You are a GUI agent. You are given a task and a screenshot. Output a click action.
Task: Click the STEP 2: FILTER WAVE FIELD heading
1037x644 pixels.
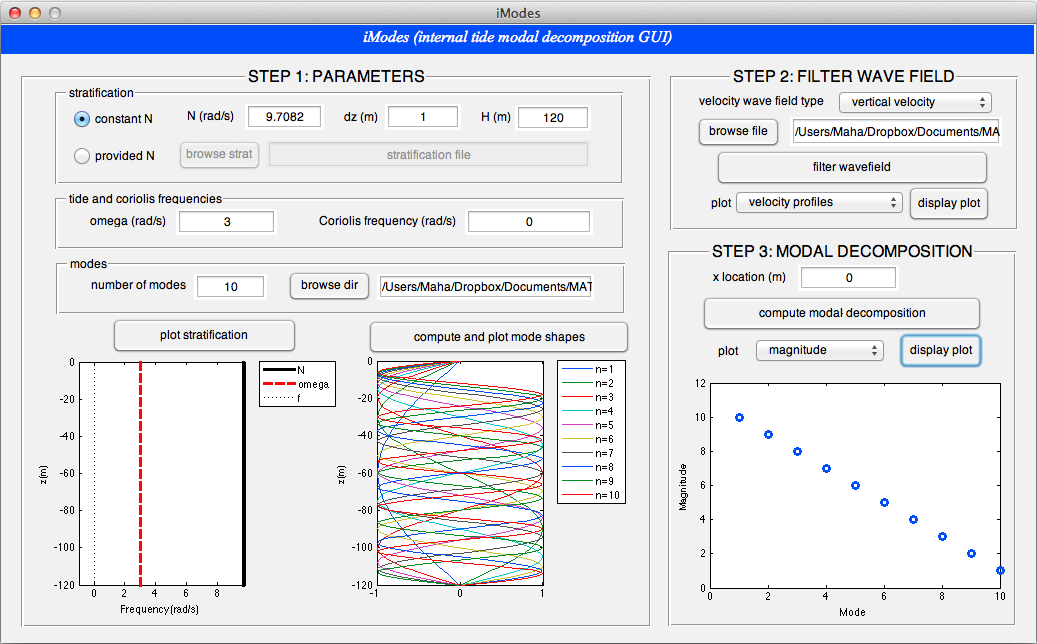(843, 77)
